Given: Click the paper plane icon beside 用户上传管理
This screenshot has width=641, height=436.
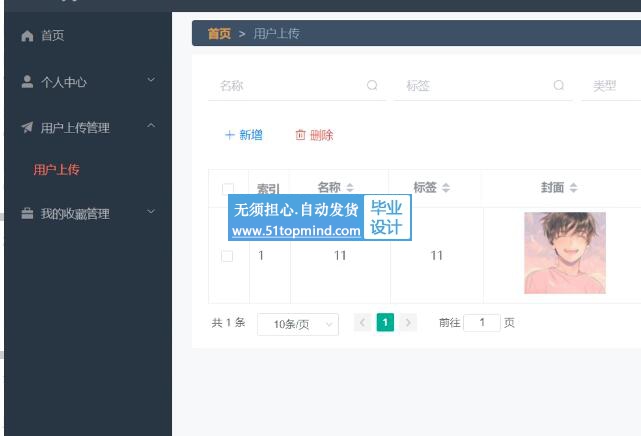Looking at the screenshot, I should [x=27, y=127].
